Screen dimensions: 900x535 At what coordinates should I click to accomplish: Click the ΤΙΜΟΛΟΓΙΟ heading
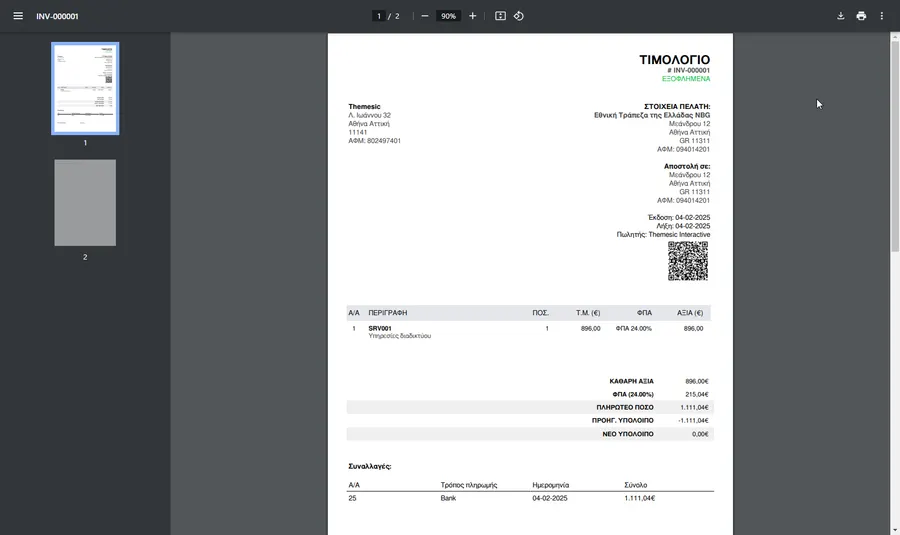(x=674, y=60)
